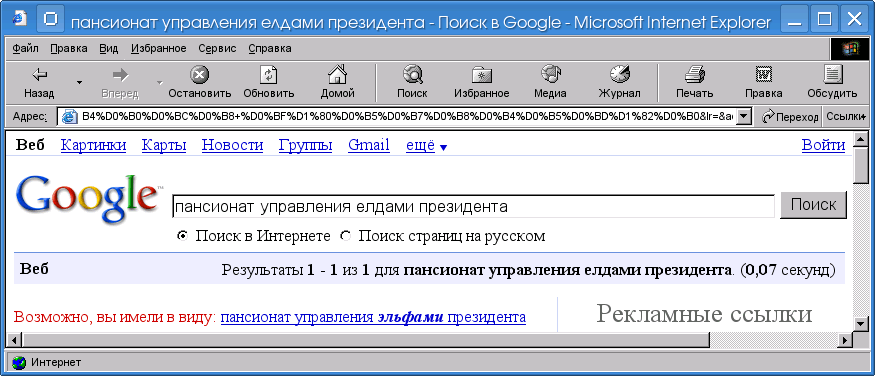Stop loading with Остановить
Screen dimensions: 875x376
pyautogui.click(x=200, y=83)
